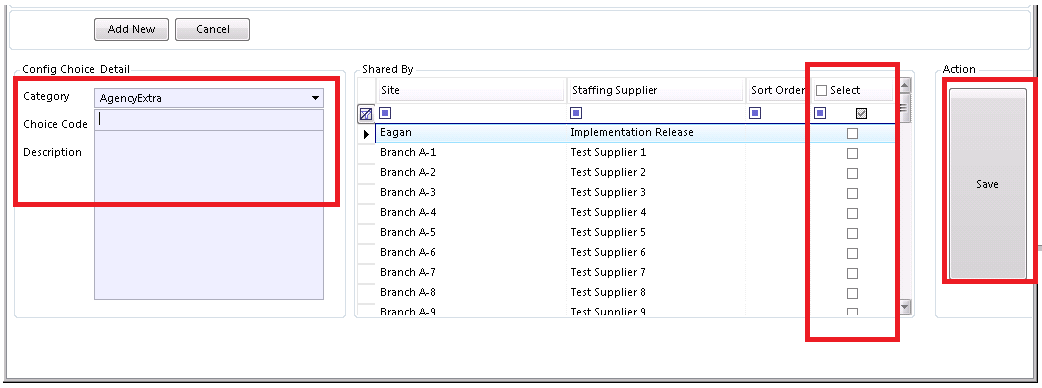Image resolution: width=1042 pixels, height=388 pixels.
Task: Click the Branch A-2 cell
Action: click(x=470, y=173)
